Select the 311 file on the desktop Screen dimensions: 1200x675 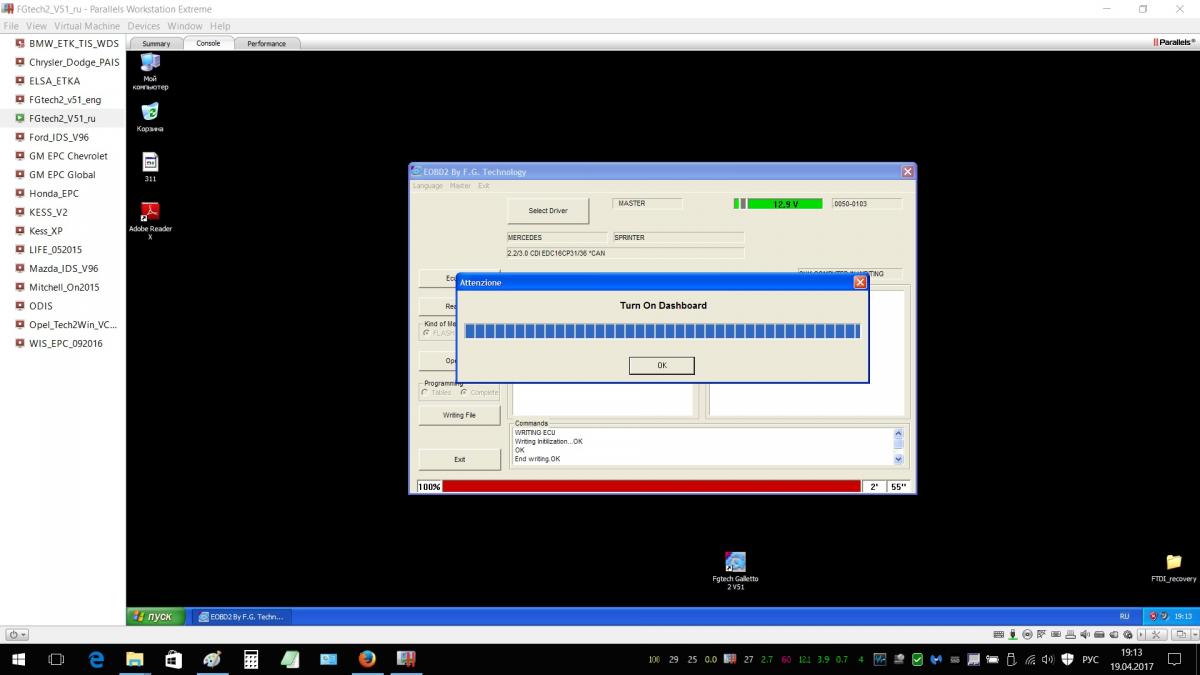point(150,167)
